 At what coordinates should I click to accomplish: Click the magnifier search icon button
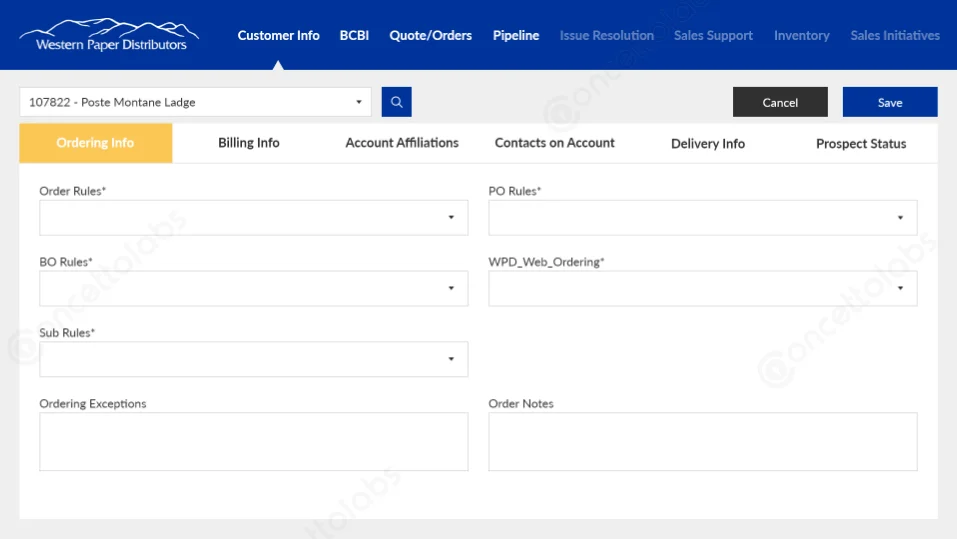pos(396,102)
